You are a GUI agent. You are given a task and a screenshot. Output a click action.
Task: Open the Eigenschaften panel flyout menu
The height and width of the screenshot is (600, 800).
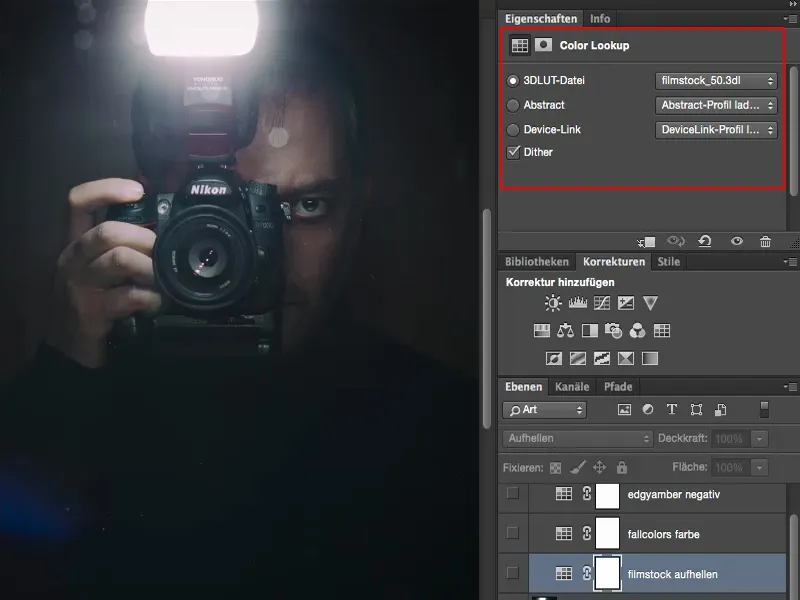pyautogui.click(x=790, y=19)
